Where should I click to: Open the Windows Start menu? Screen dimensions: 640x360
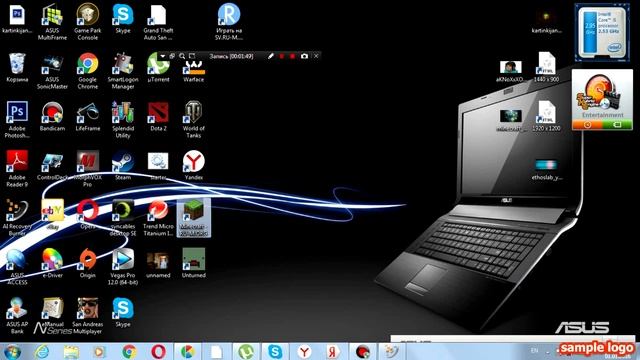coord(12,351)
